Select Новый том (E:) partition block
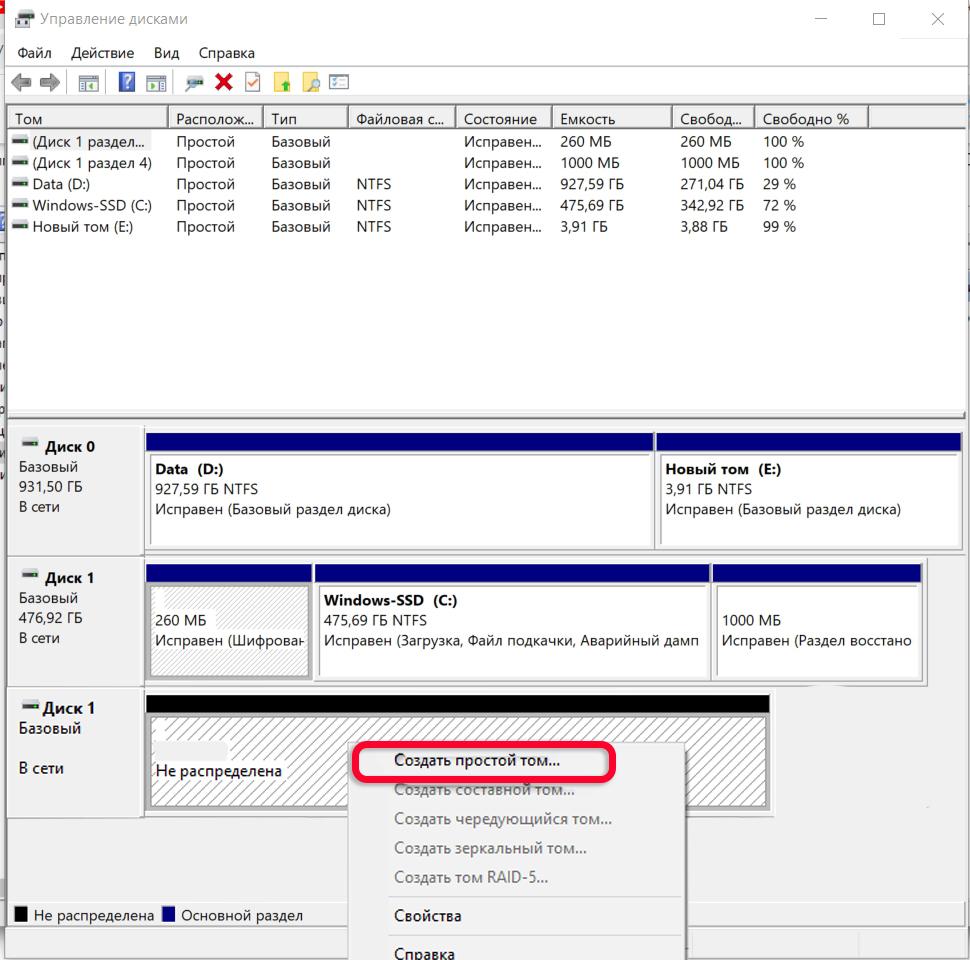The height and width of the screenshot is (960, 970). [x=809, y=491]
